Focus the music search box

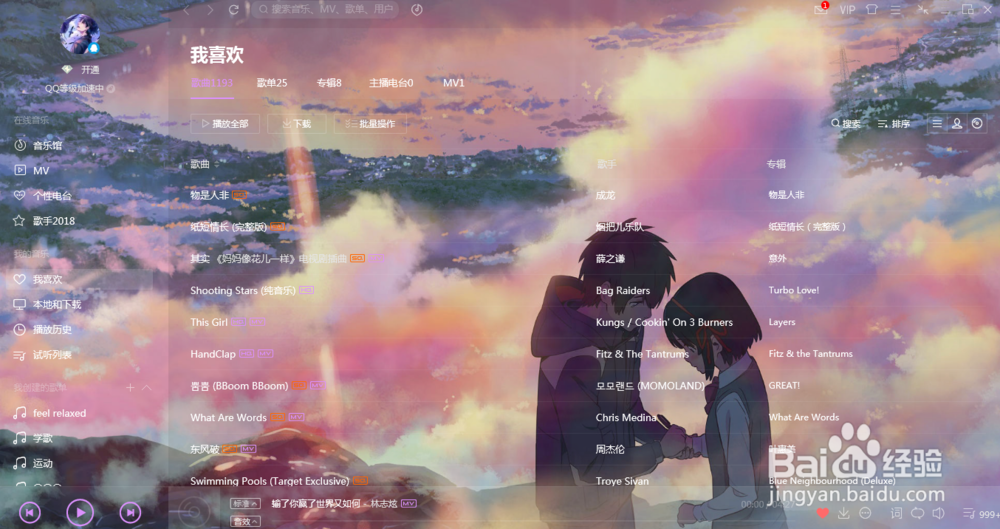point(325,10)
